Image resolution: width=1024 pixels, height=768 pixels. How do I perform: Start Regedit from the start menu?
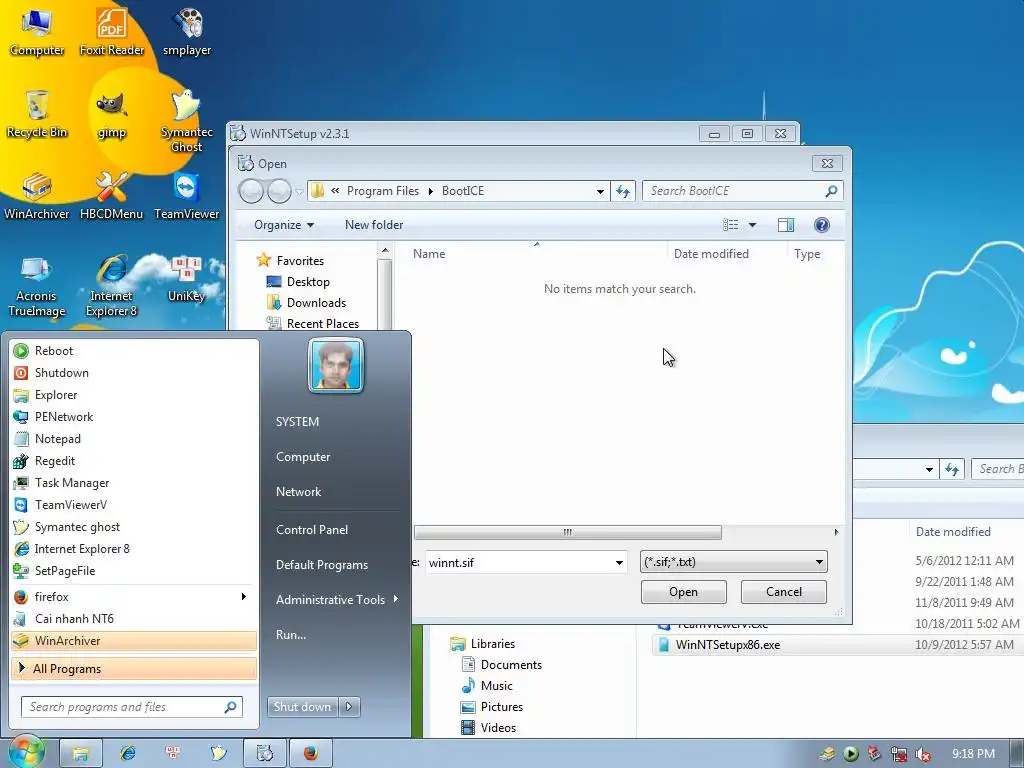click(134, 461)
